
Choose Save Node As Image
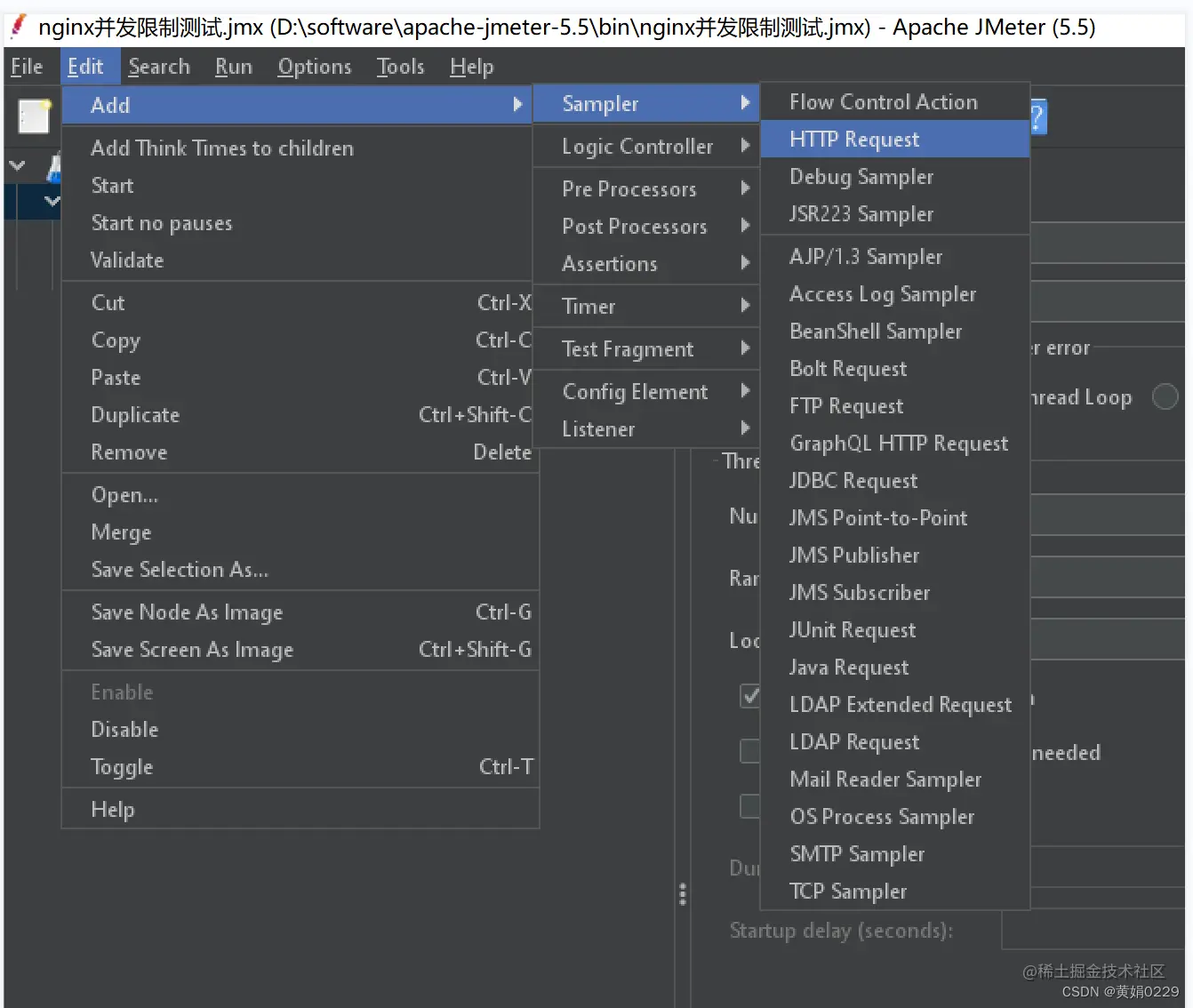[187, 612]
